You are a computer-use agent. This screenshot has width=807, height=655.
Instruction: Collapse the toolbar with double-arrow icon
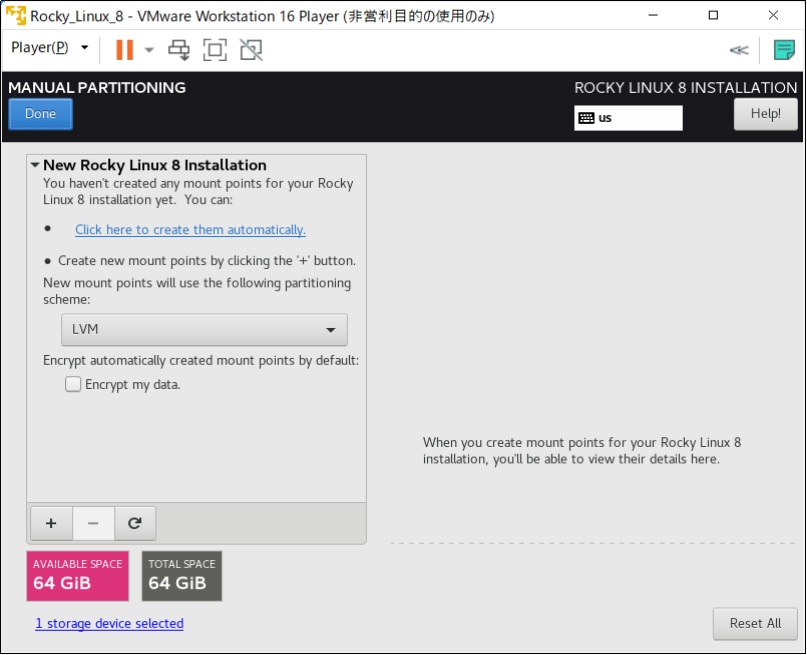tap(738, 49)
